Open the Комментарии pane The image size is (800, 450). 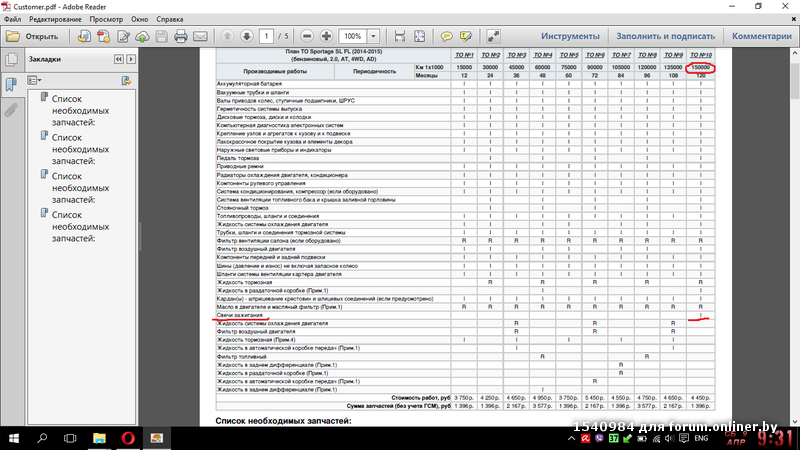click(x=762, y=36)
